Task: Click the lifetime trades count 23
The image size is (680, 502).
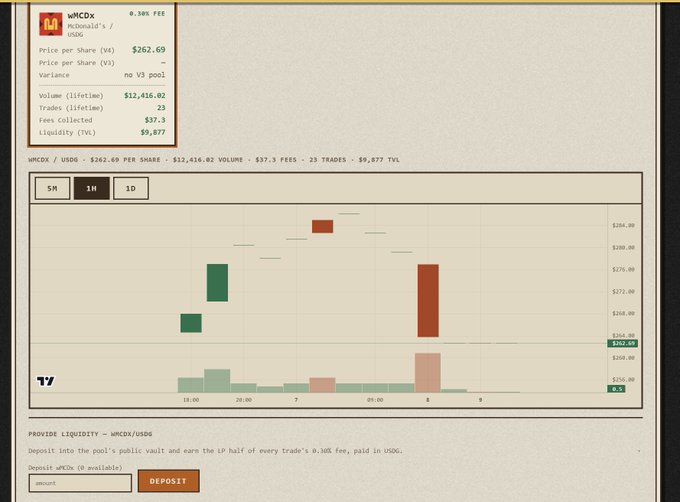Action: (161, 108)
